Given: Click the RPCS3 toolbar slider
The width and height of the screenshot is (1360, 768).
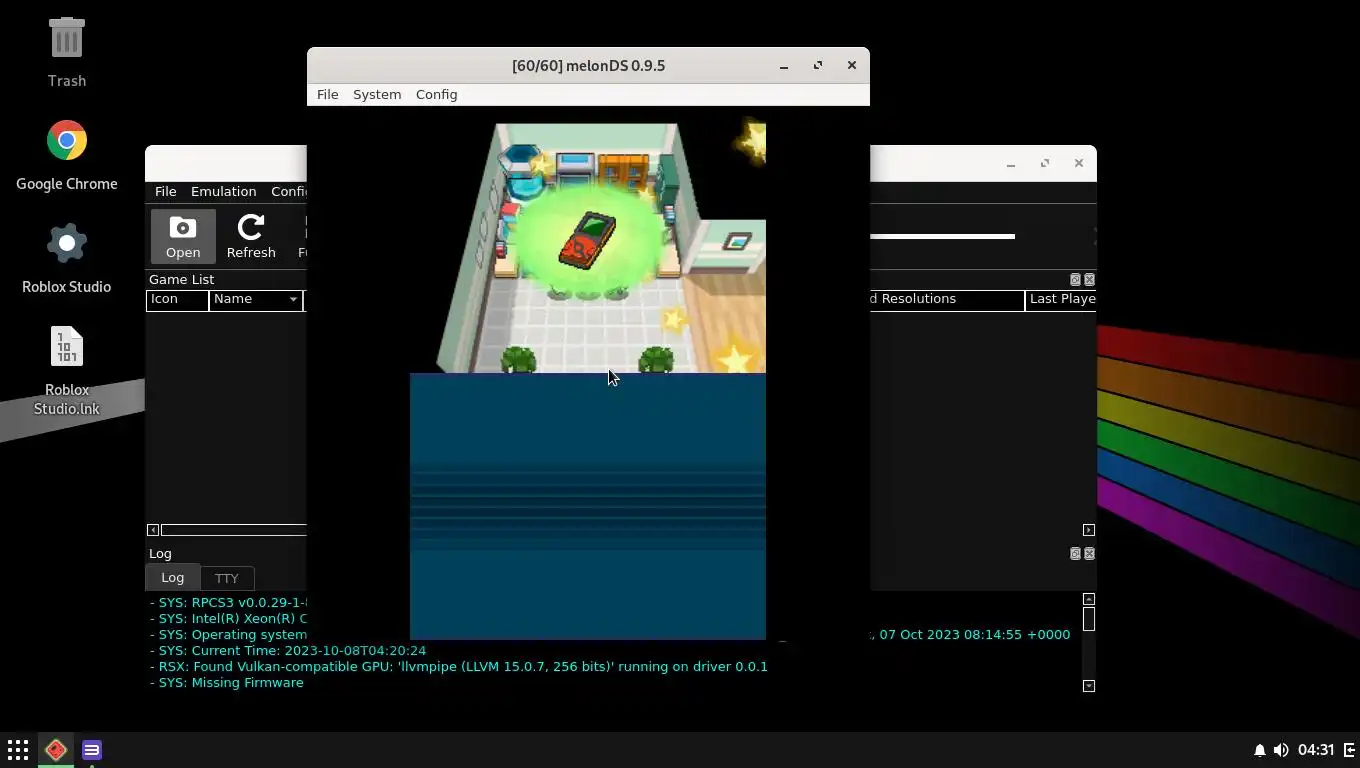Looking at the screenshot, I should [942, 236].
